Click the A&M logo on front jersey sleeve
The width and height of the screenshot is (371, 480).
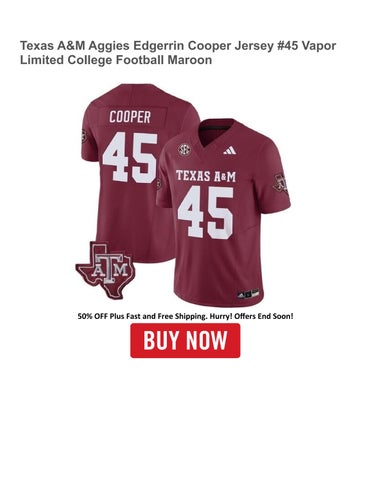(281, 184)
